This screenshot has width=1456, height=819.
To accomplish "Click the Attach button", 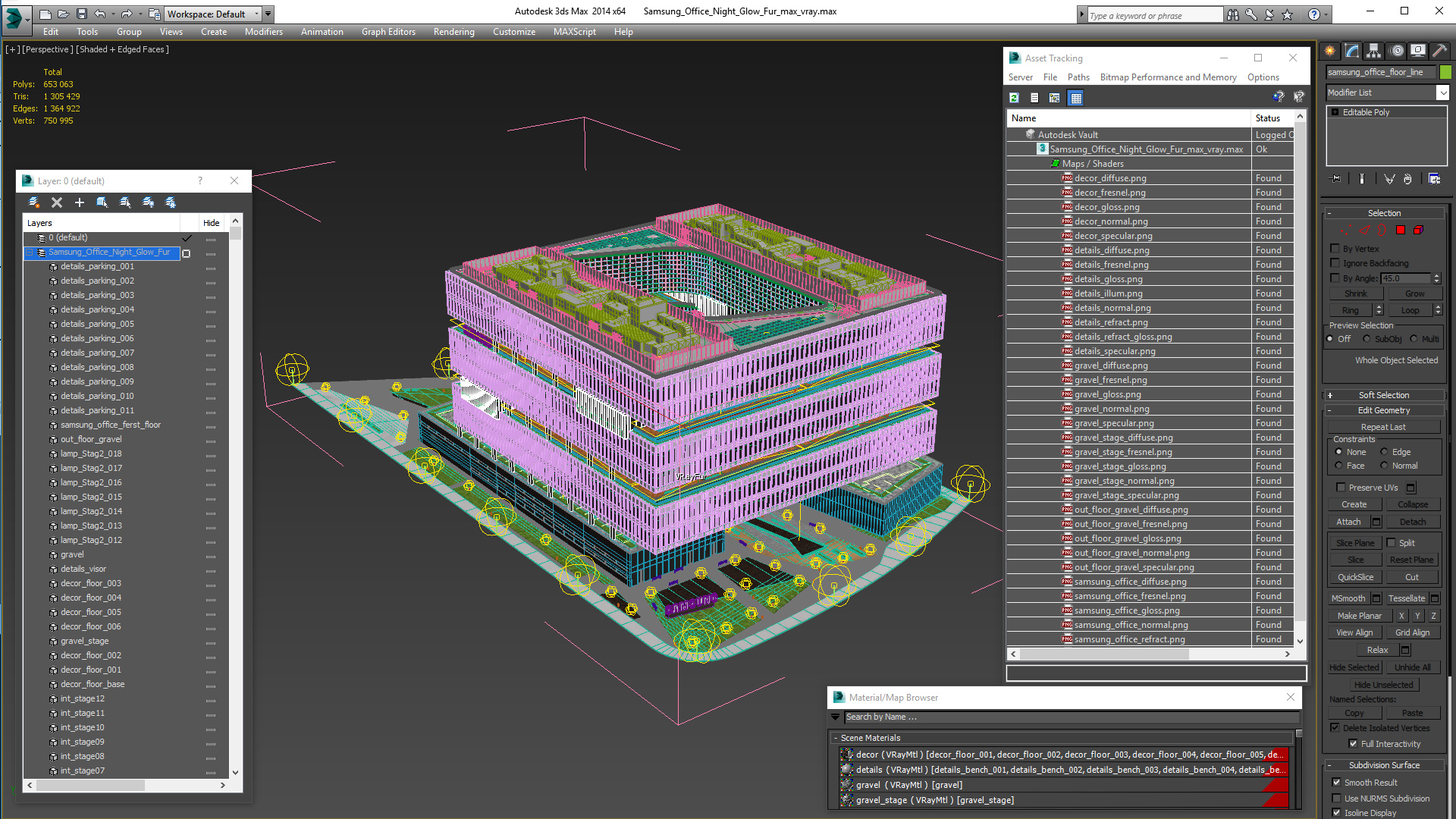I will coord(1348,522).
